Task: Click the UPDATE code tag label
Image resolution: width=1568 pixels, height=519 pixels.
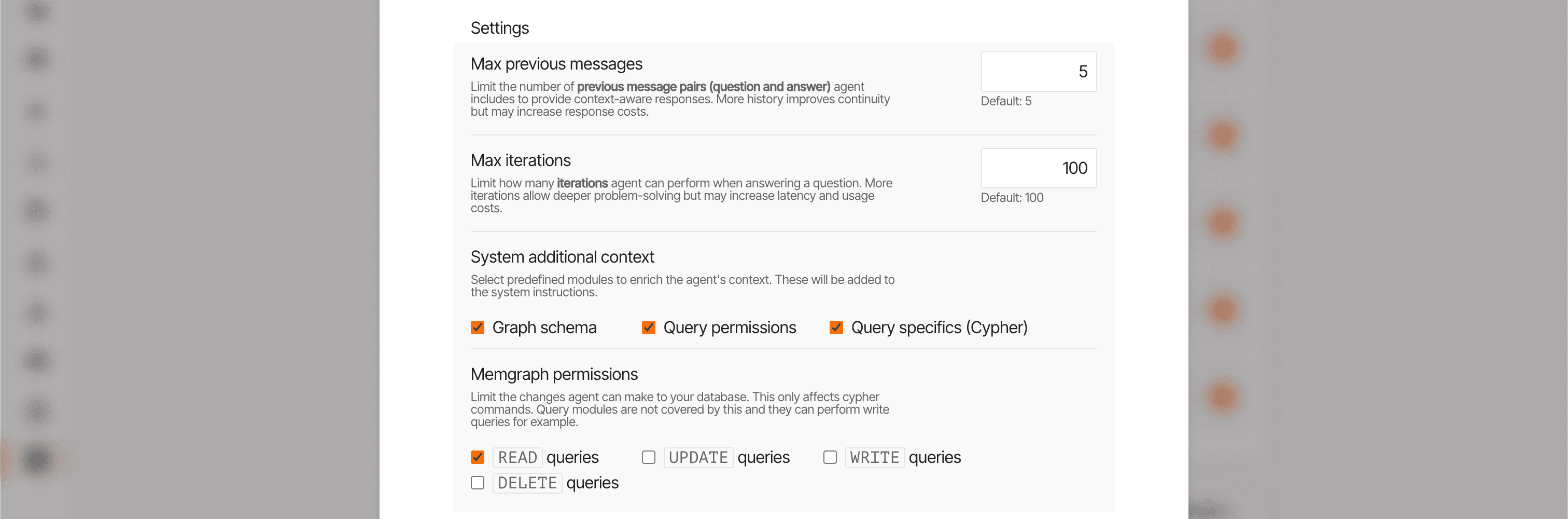Action: pos(697,457)
